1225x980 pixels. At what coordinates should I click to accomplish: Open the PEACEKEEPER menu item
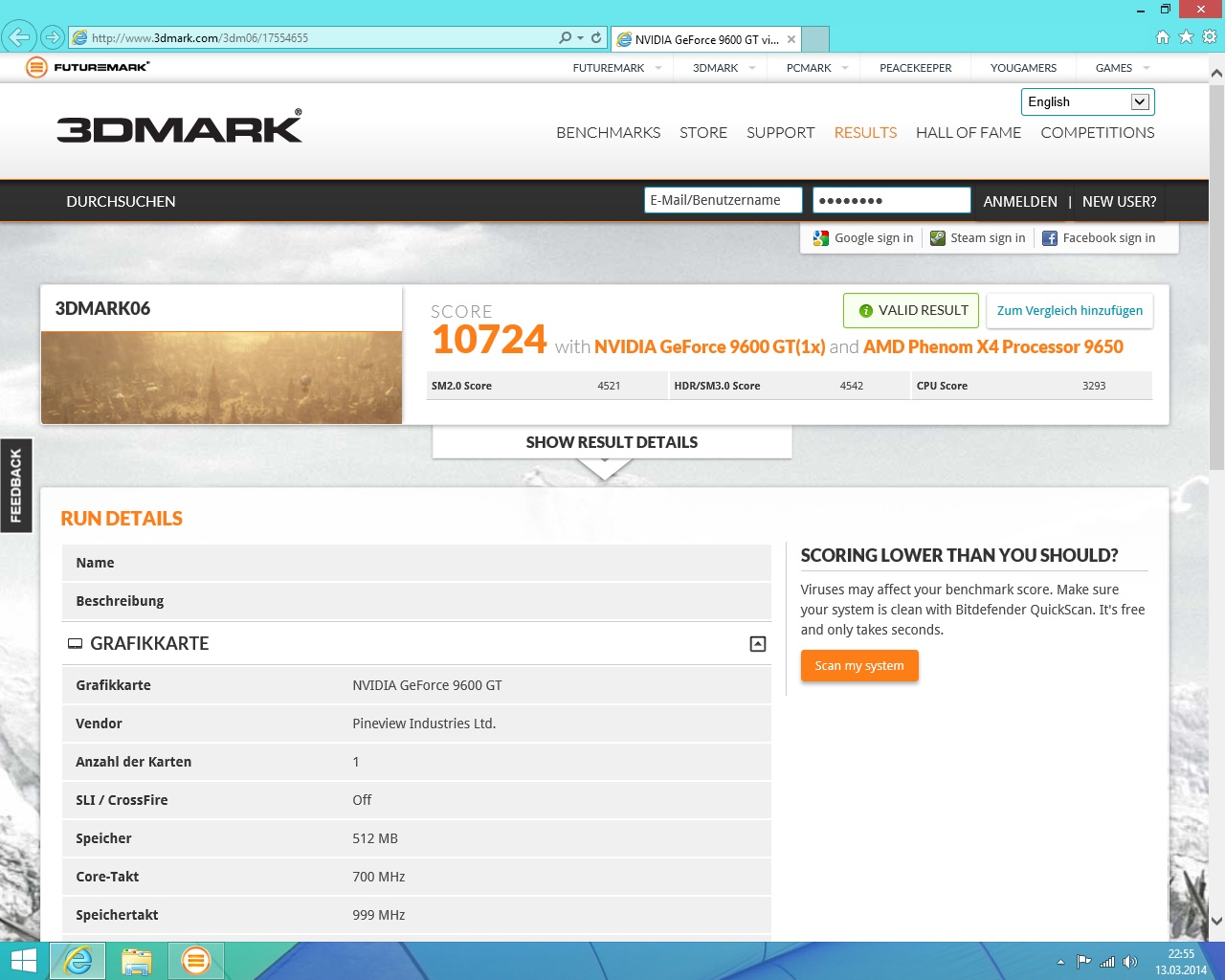coord(916,68)
